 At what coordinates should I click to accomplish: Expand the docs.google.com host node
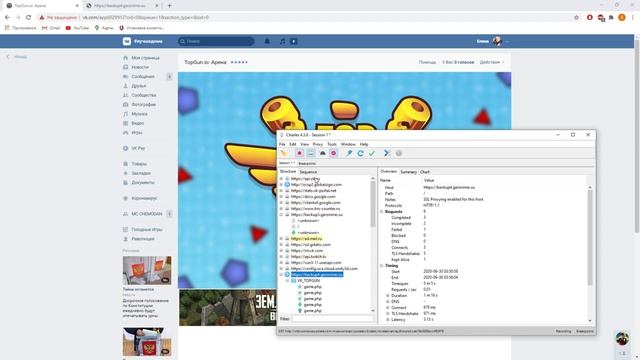click(281, 197)
